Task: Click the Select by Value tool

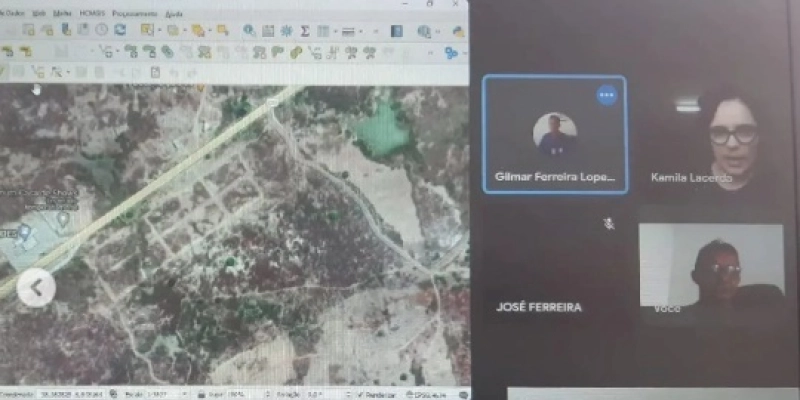Action: click(x=173, y=31)
